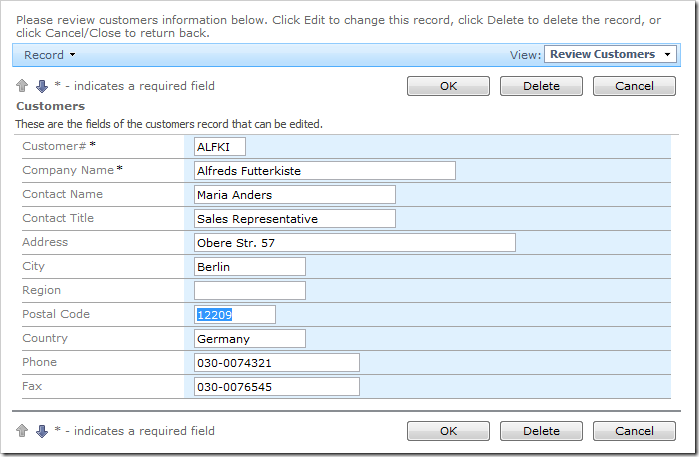Click the bottom previous-record up arrow icon
The width and height of the screenshot is (699, 457).
point(22,431)
